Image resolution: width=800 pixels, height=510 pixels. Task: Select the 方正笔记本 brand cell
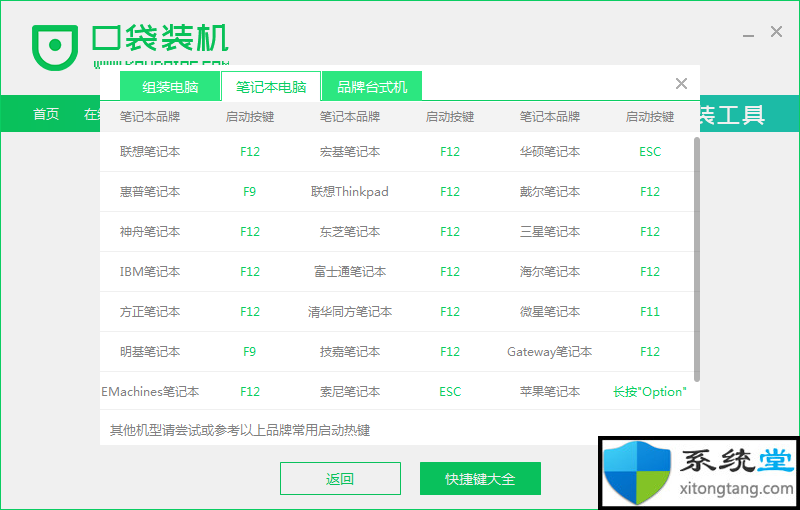[150, 312]
